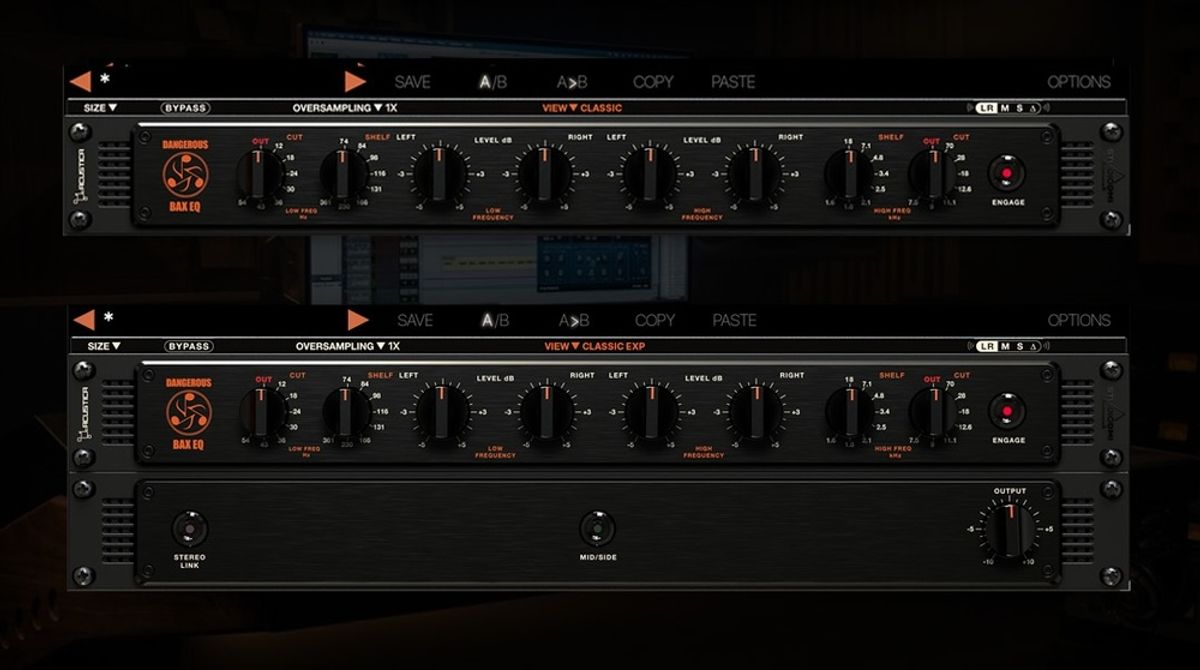Viewport: 1200px width, 670px height.
Task: Select S monitoring mode in upper Classic plugin
Action: point(1019,108)
